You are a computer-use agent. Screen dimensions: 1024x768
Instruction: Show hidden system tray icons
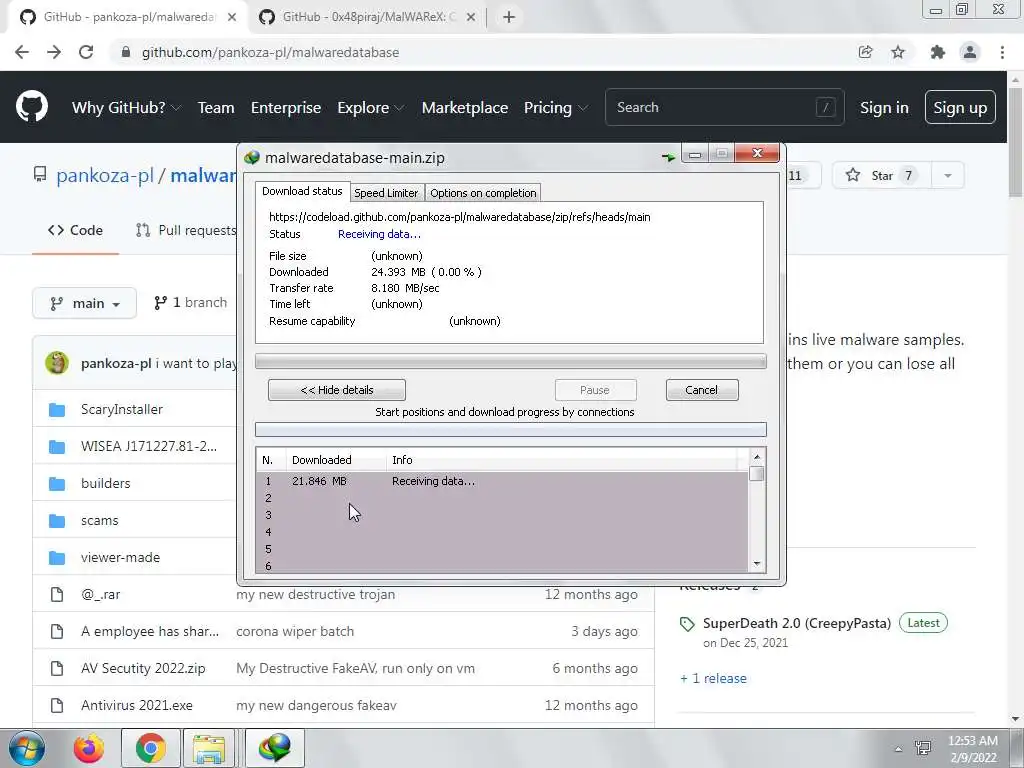(x=899, y=749)
